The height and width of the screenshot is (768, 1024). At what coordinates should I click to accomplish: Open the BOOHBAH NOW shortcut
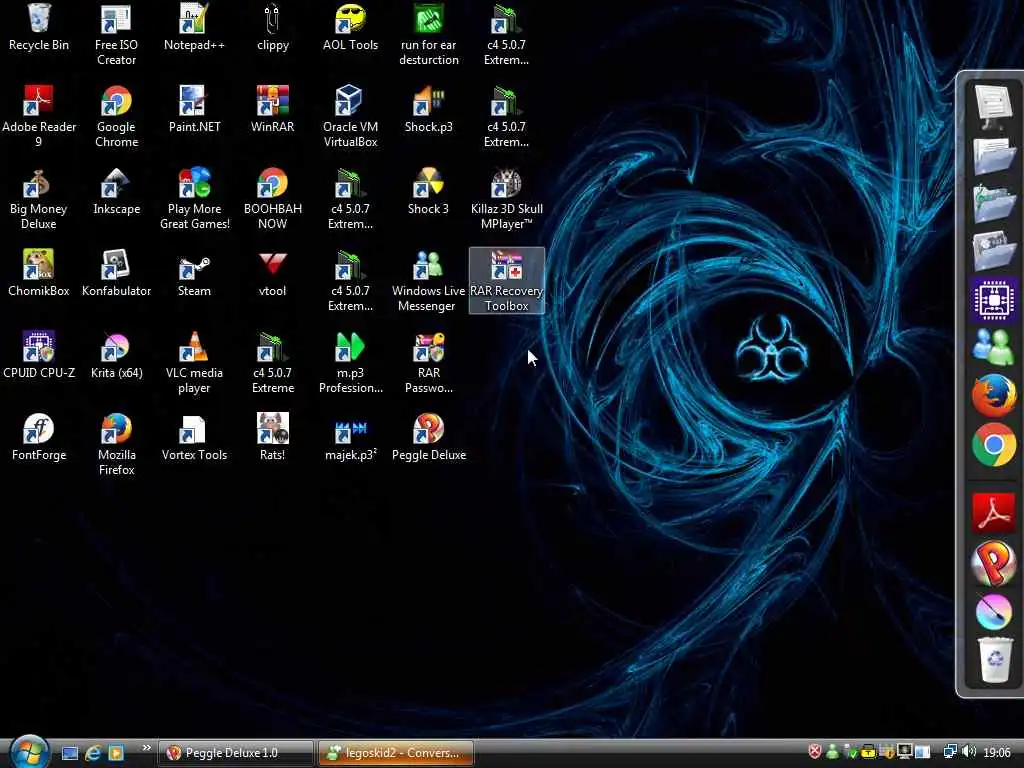coord(272,199)
